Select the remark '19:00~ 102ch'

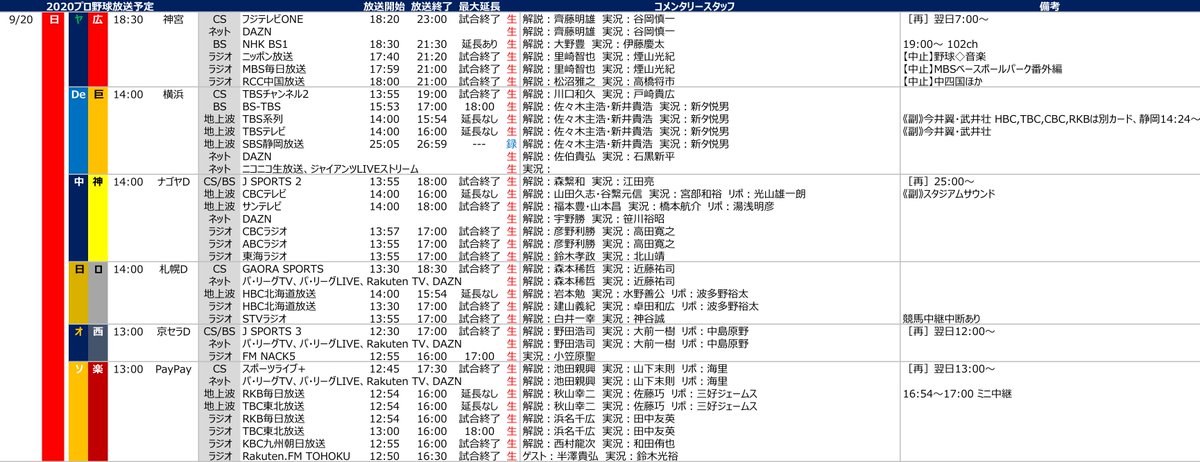(x=938, y=45)
